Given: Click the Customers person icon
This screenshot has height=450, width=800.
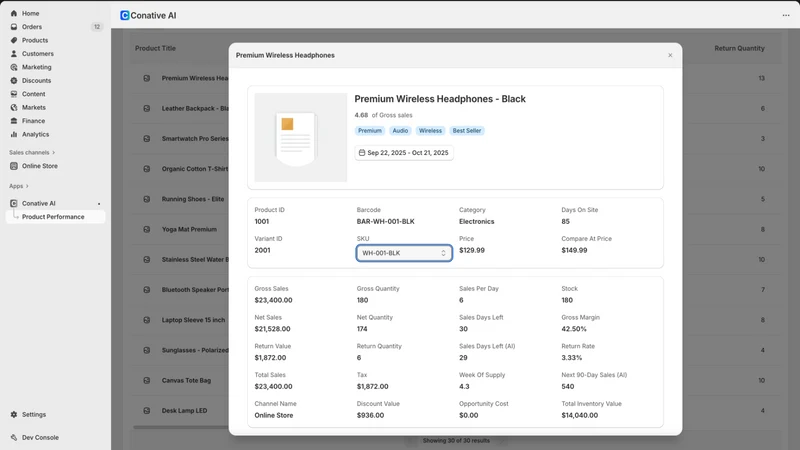Looking at the screenshot, I should pos(14,54).
